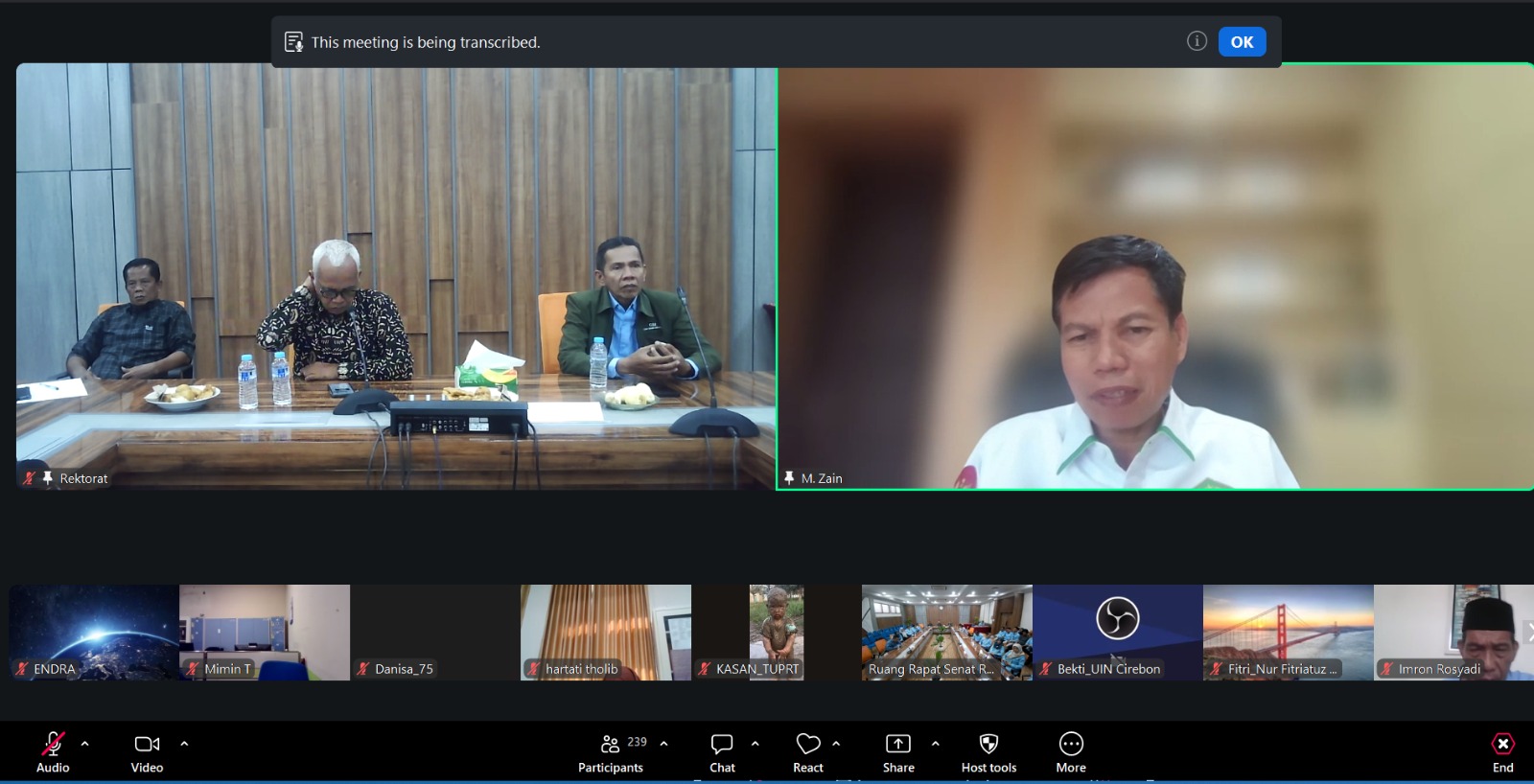Open the Host tools shield icon
The height and width of the screenshot is (784, 1534).
point(988,744)
